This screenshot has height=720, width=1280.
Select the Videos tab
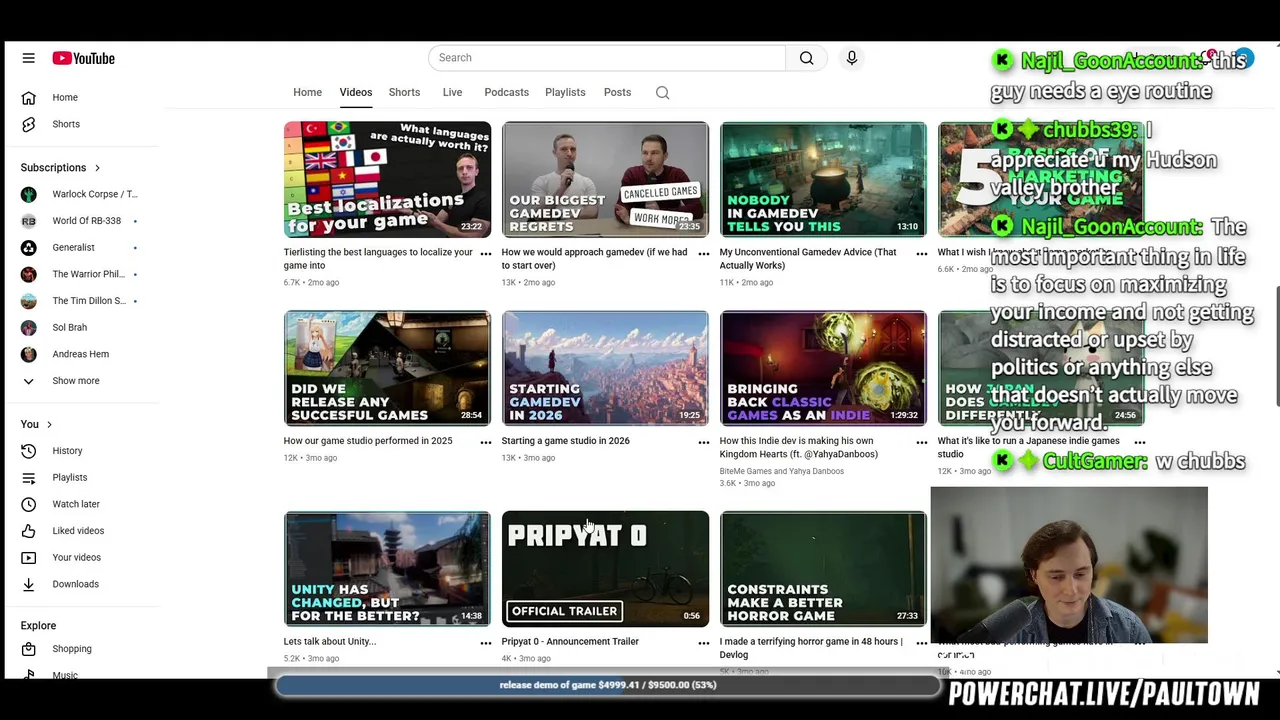tap(356, 92)
